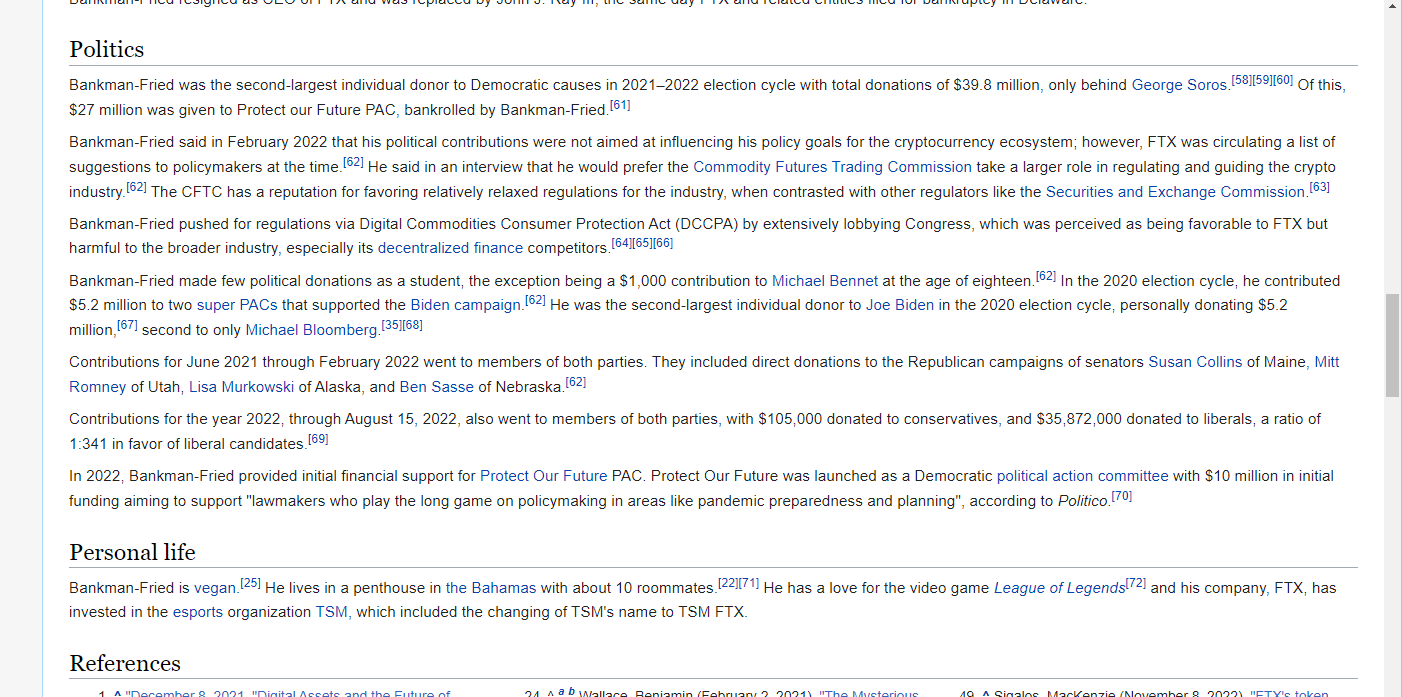Open citation 62 after 'Nebraska'
Viewport: 1402px width, 697px height.
(x=576, y=382)
